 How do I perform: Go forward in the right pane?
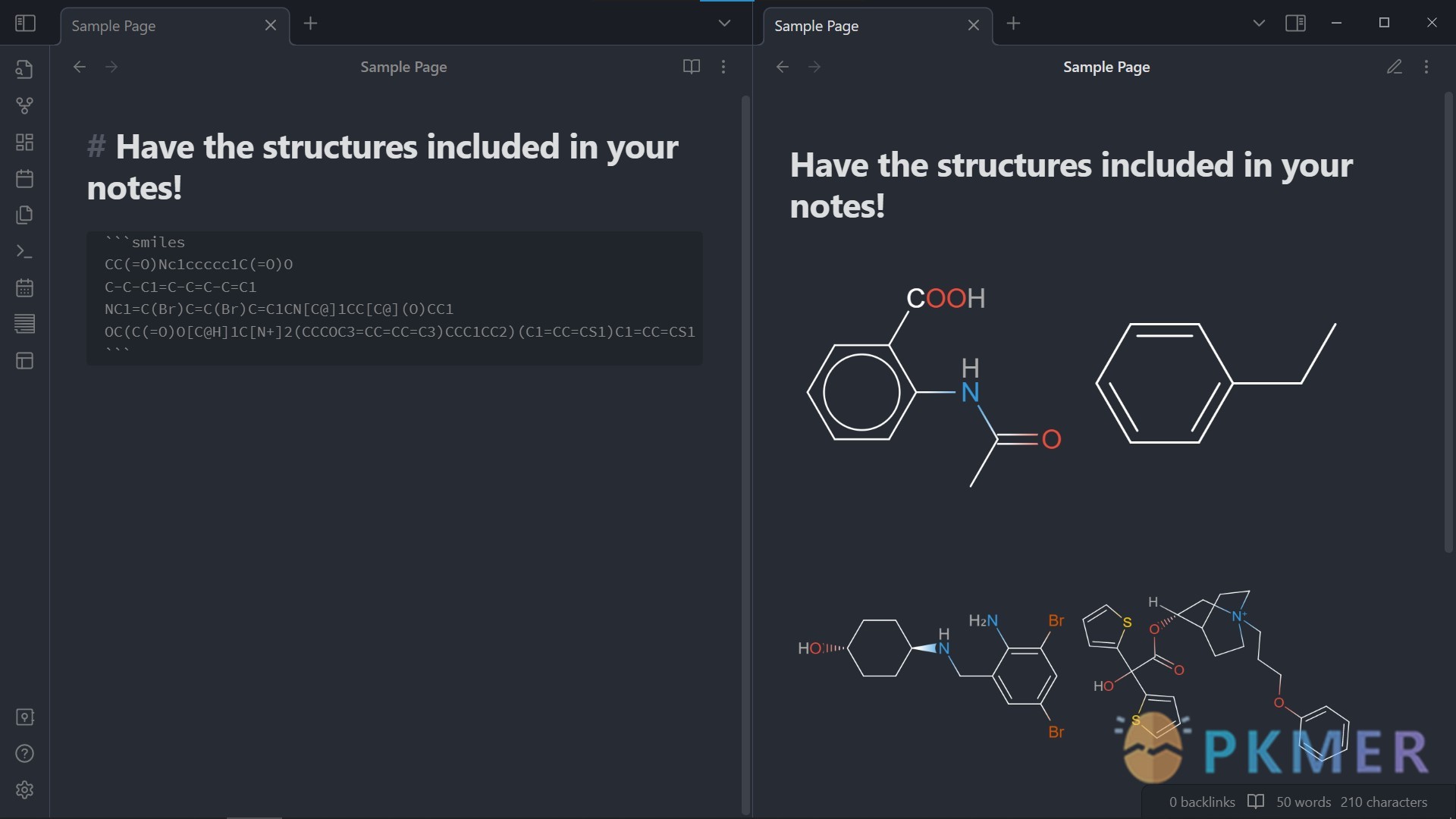[814, 67]
